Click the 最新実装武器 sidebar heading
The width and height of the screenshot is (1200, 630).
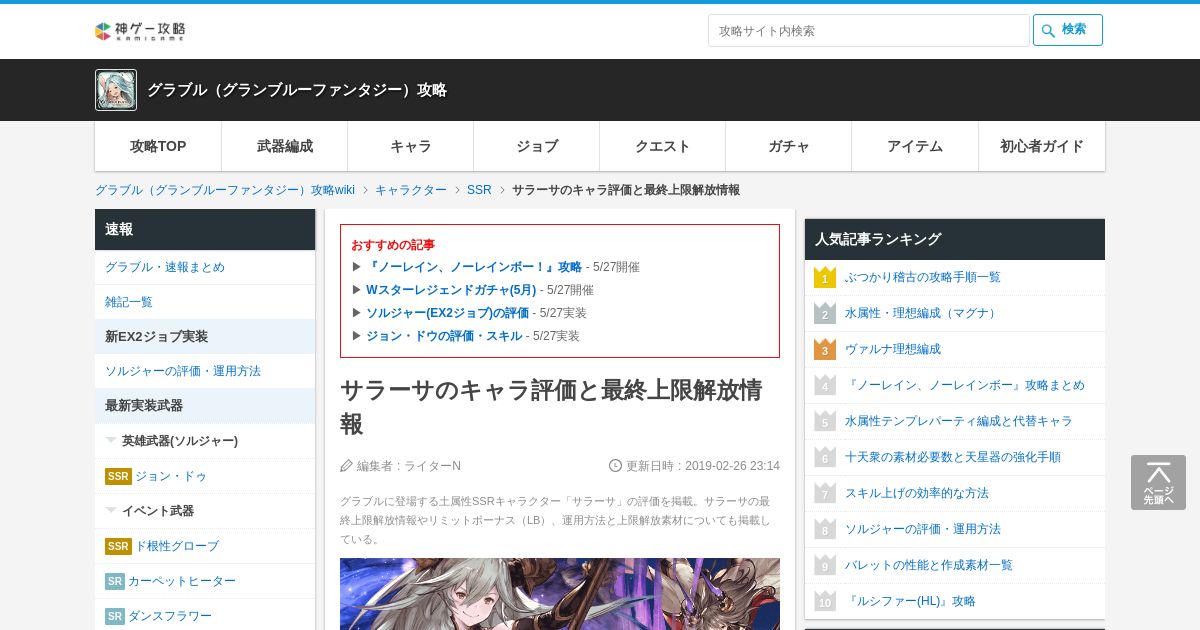pos(205,405)
